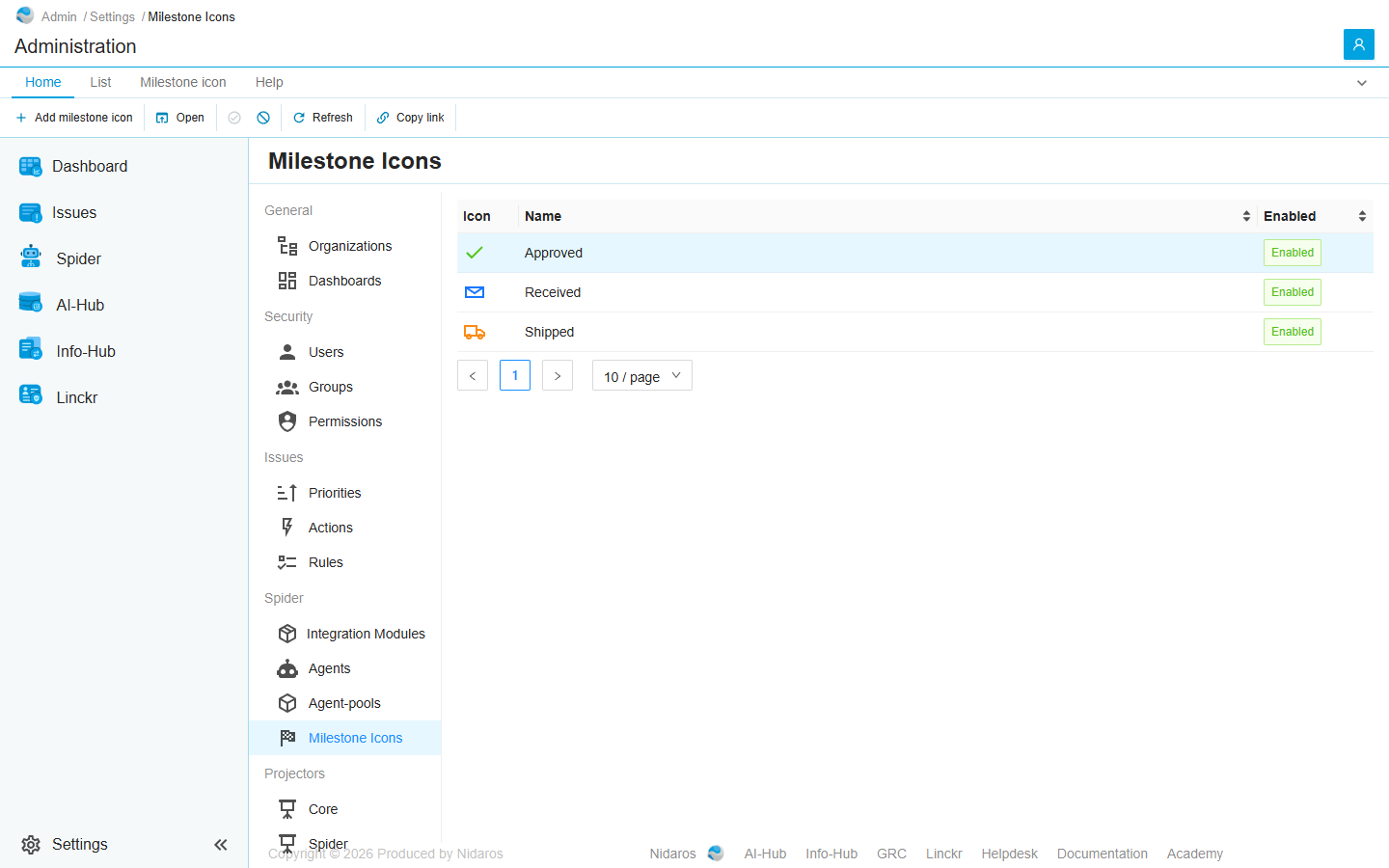This screenshot has height=868, width=1389.
Task: Click the Settings gear icon
Action: pyautogui.click(x=31, y=845)
